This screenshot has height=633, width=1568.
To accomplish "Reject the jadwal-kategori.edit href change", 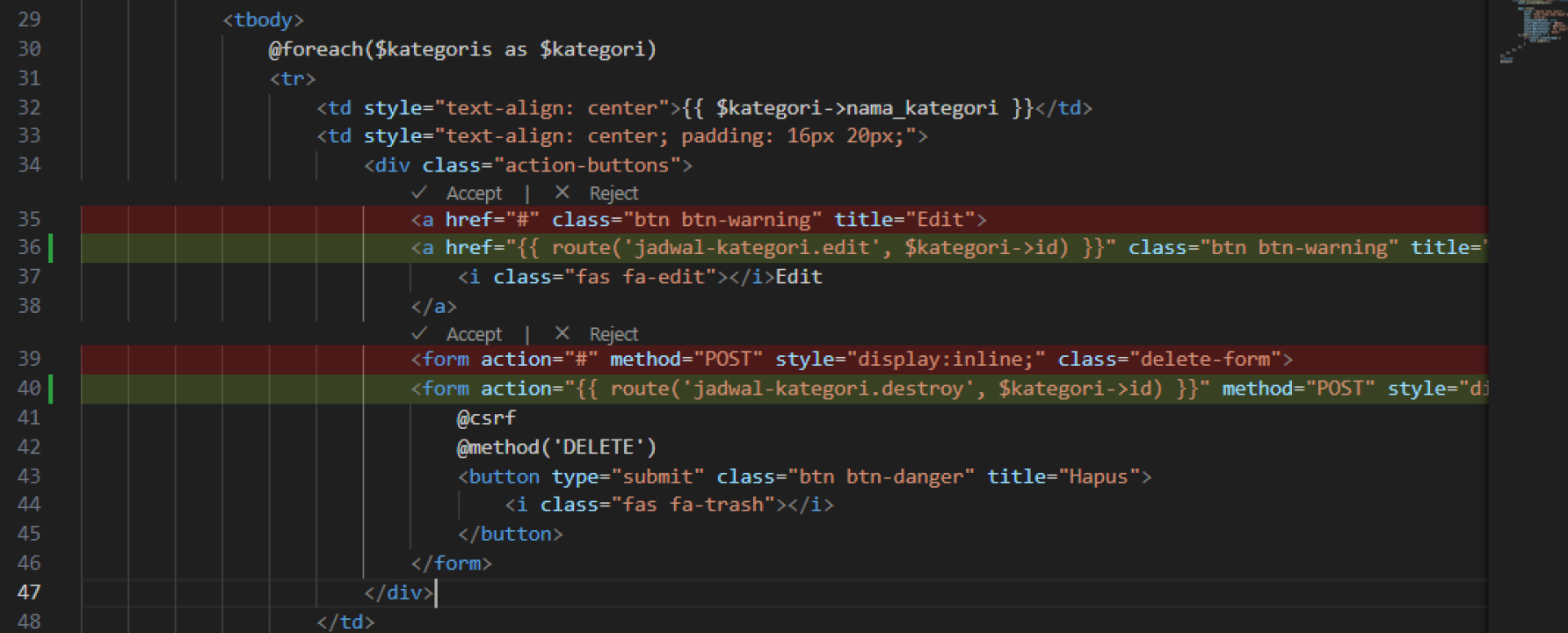I will click(x=613, y=193).
